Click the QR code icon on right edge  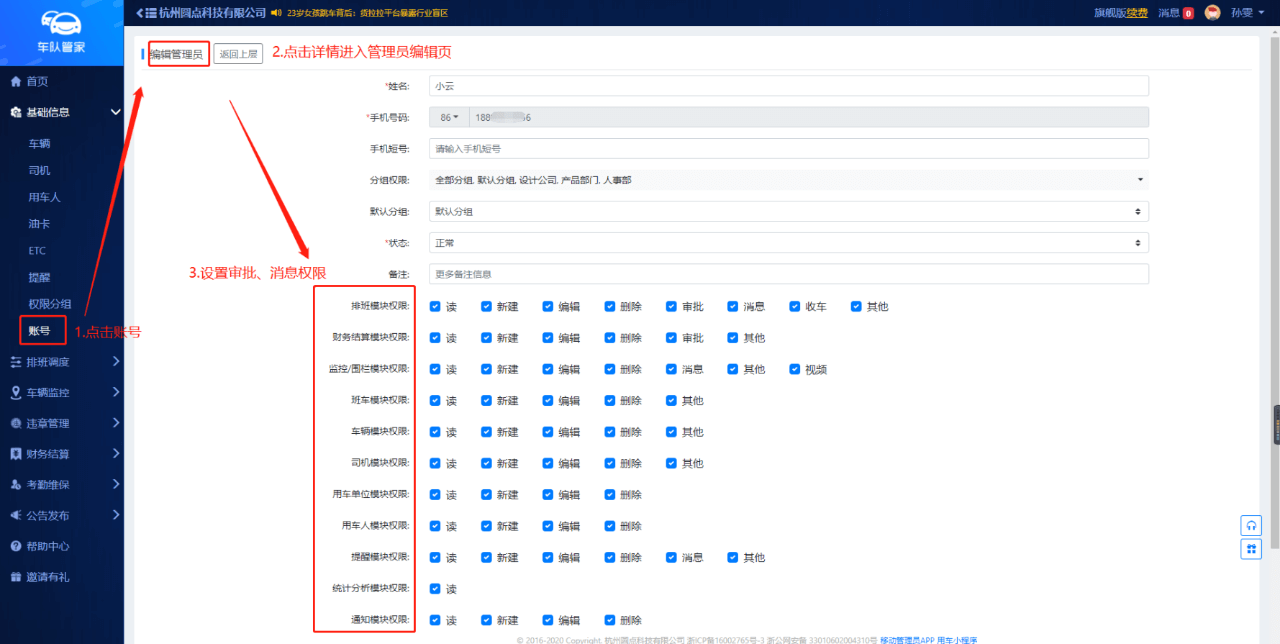click(1250, 549)
